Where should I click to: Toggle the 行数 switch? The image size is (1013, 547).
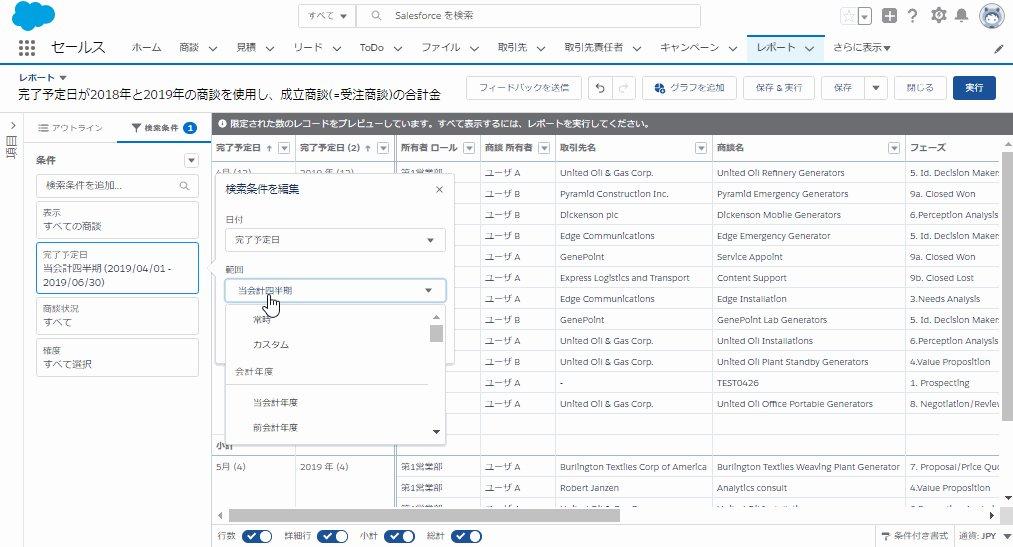click(257, 536)
